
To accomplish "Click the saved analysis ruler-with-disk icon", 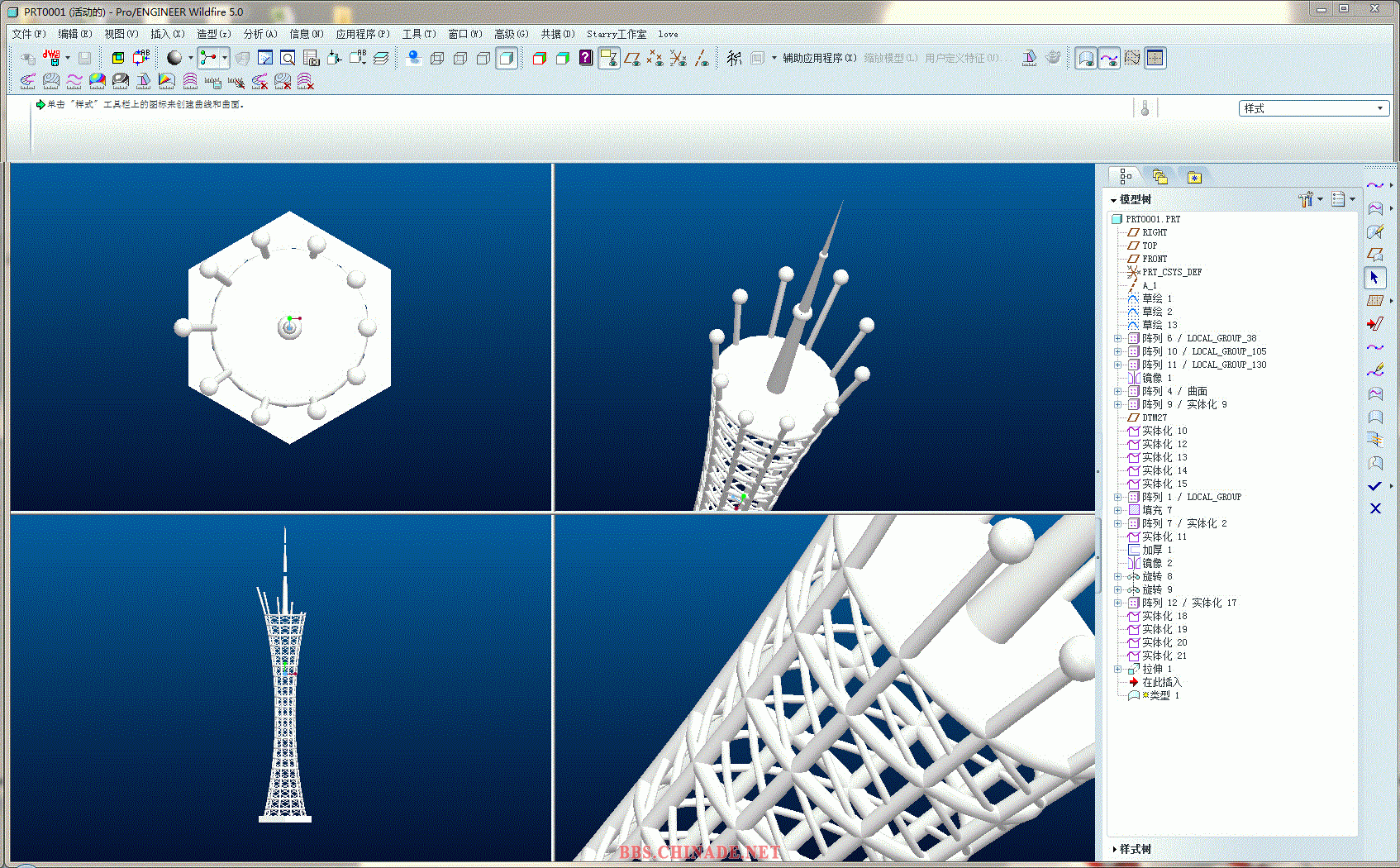I will click(213, 81).
